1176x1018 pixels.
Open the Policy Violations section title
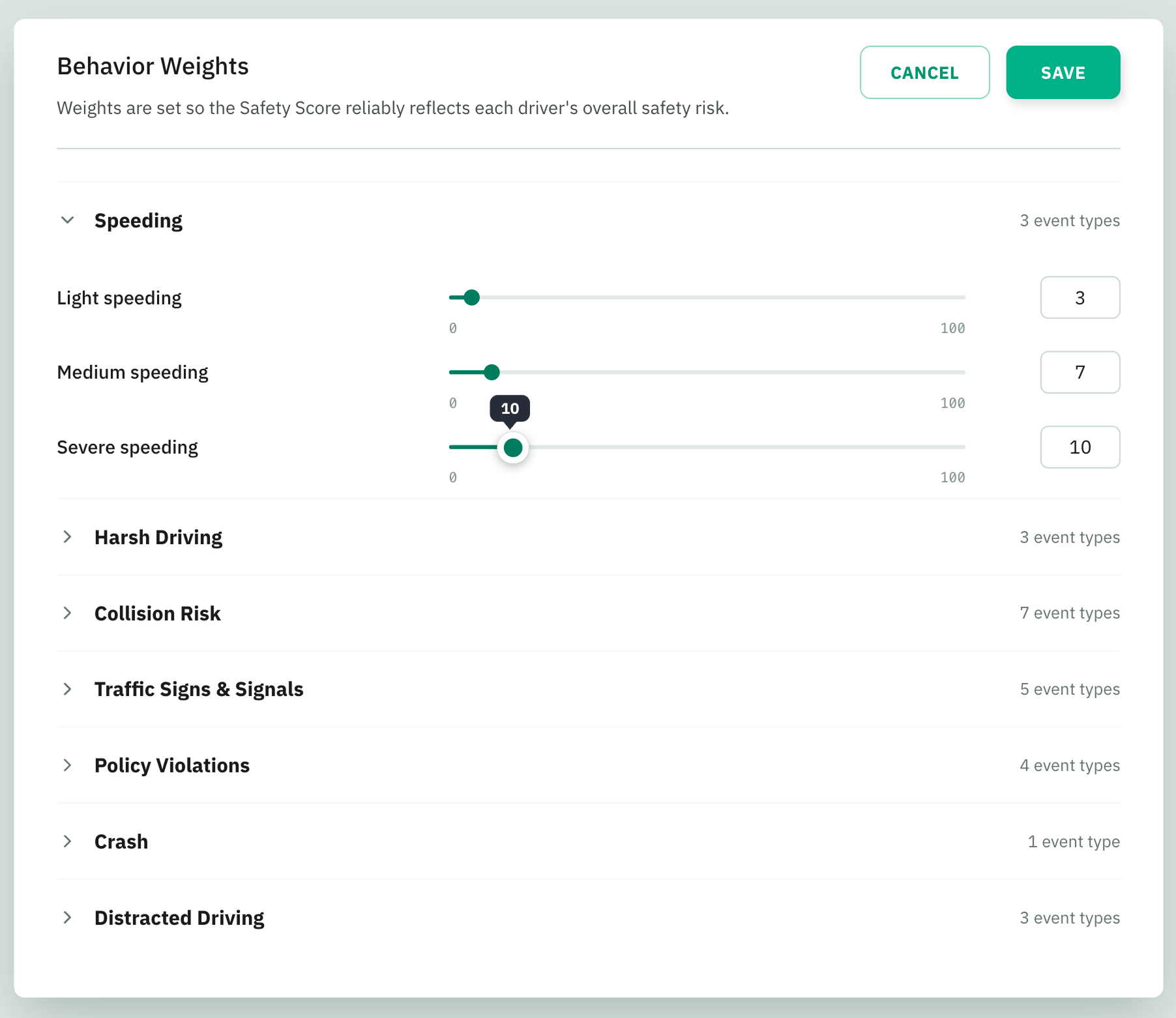click(x=172, y=766)
